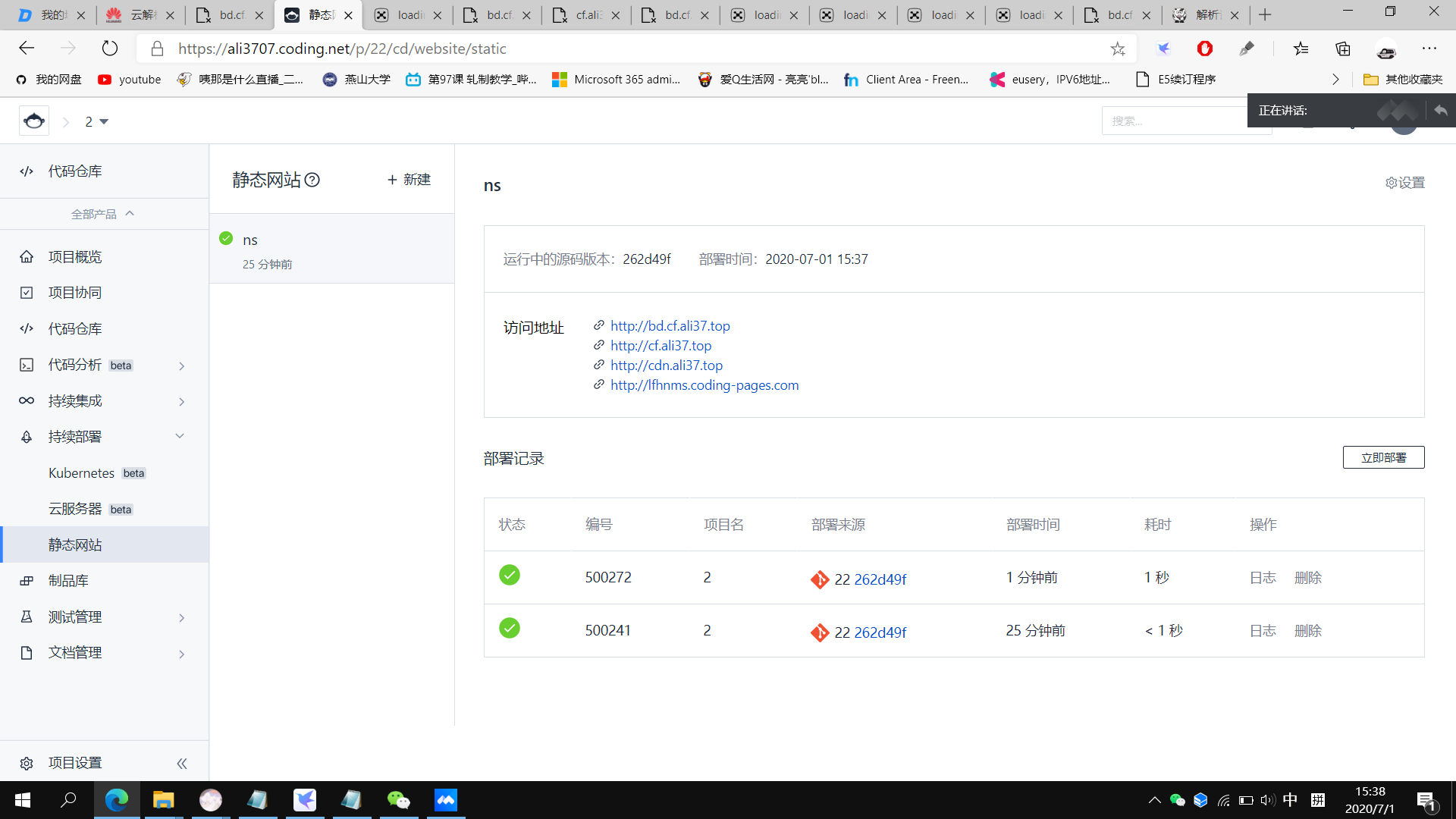
Task: Click the Coding penguin home logo
Action: (34, 121)
